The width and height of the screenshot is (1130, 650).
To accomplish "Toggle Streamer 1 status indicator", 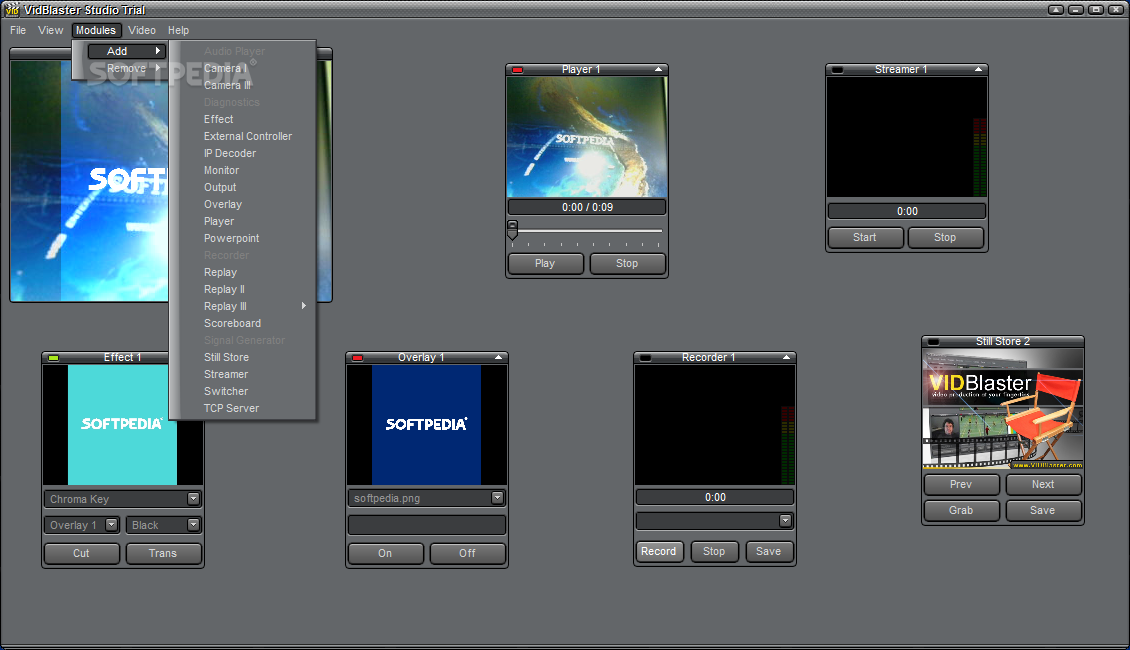I will (837, 70).
